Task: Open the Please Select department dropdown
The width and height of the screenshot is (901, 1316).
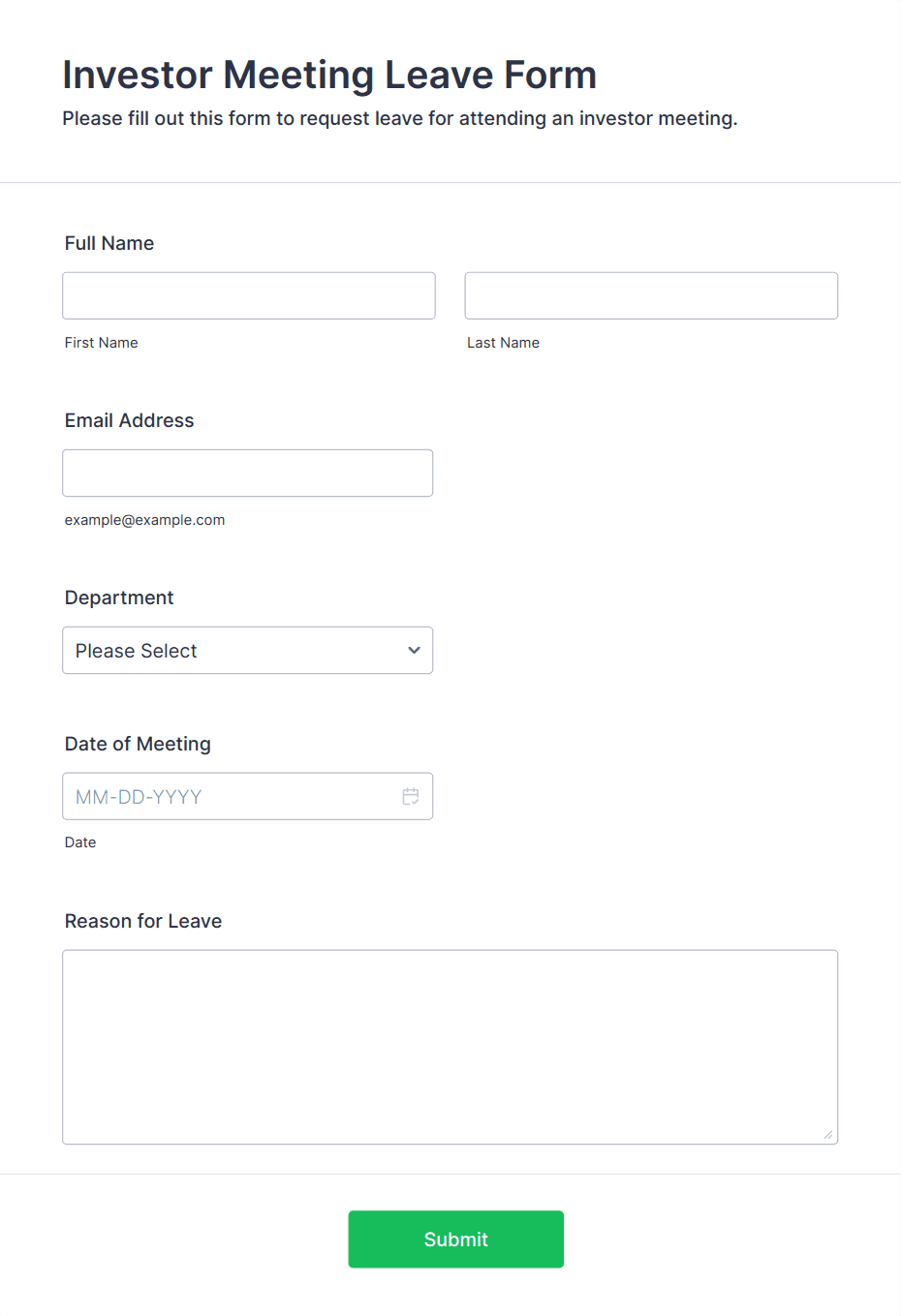Action: (x=248, y=651)
